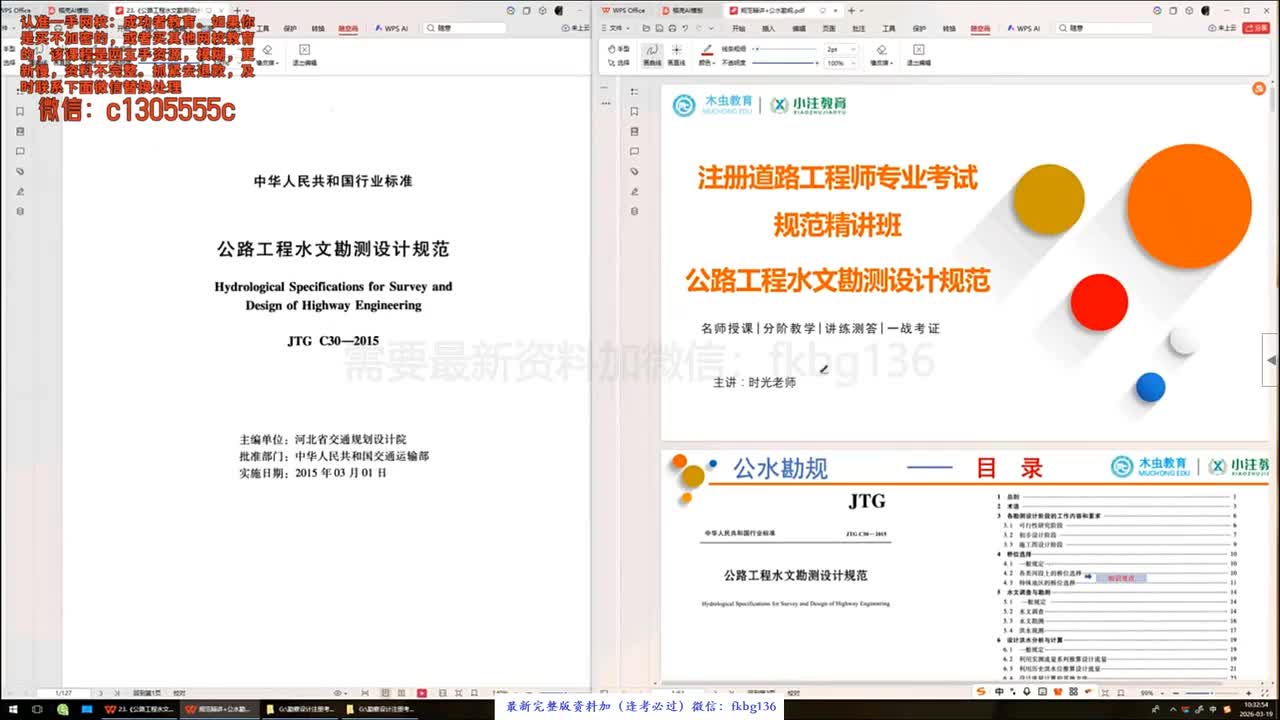Open the 插入 tab in right window
1280x720 pixels.
(768, 29)
